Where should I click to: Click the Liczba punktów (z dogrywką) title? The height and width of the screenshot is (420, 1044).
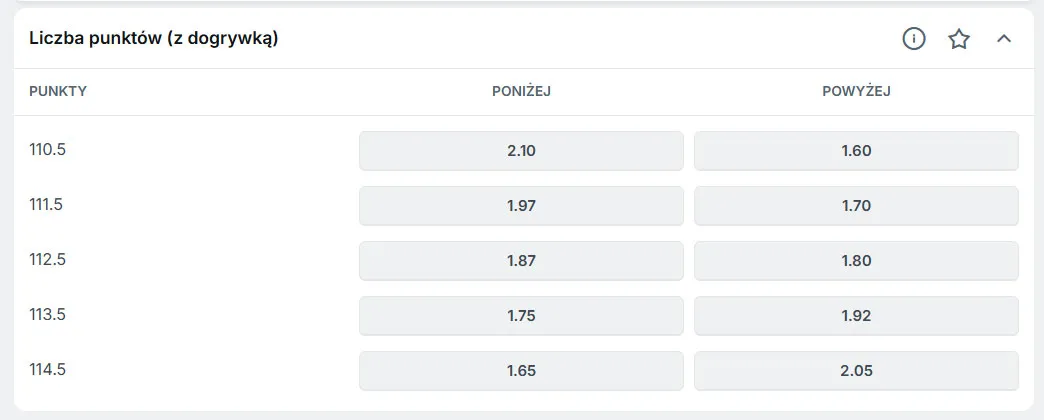(153, 39)
